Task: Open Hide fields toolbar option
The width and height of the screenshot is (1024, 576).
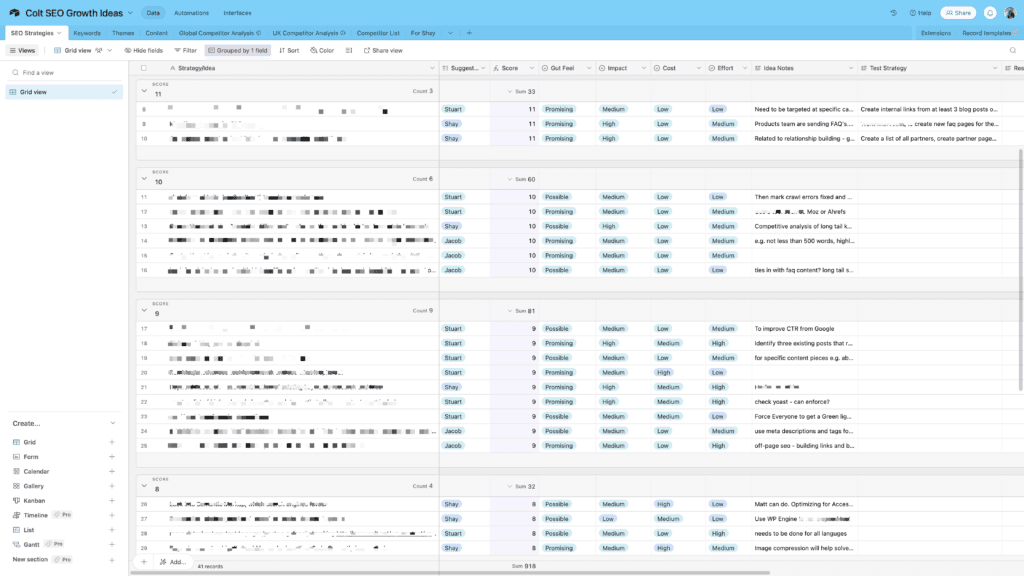Action: point(144,50)
